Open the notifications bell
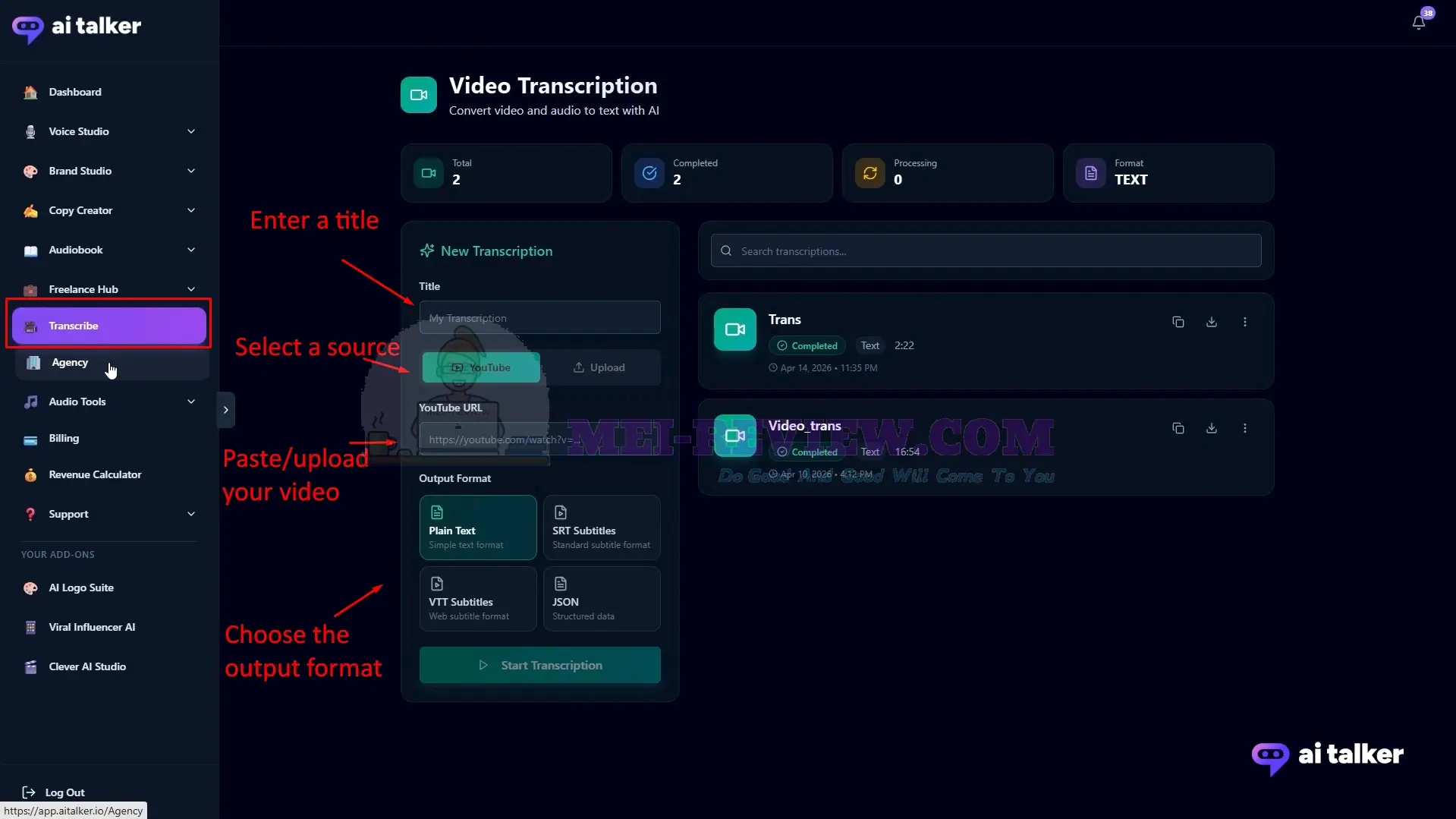 (x=1418, y=23)
